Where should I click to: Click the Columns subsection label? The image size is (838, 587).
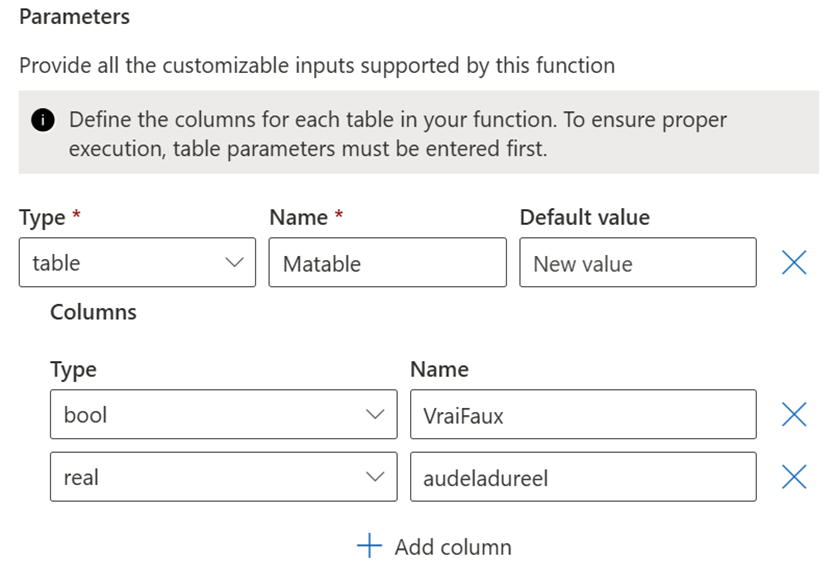pyautogui.click(x=93, y=312)
